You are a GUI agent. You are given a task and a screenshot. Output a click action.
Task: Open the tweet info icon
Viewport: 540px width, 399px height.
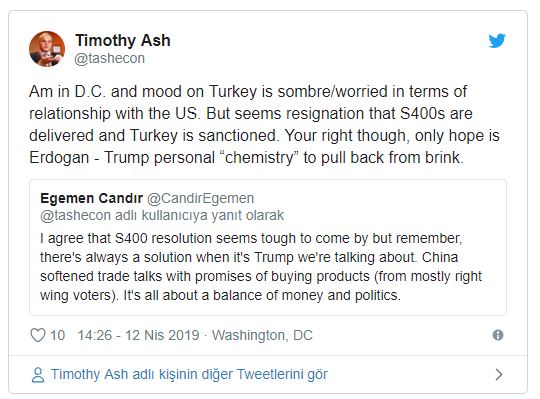498,335
